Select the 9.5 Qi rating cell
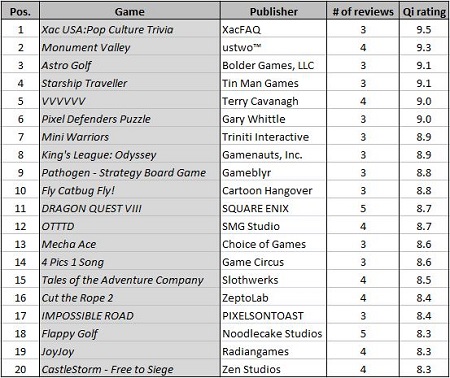Screen dimensions: 450x378 [424, 29]
